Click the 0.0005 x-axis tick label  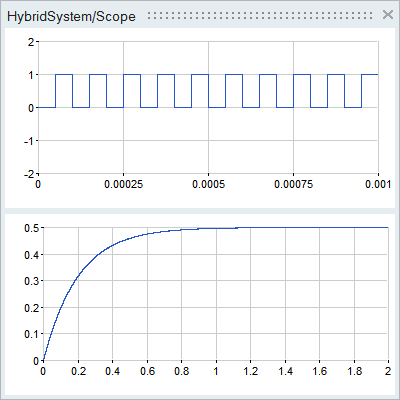(x=208, y=184)
